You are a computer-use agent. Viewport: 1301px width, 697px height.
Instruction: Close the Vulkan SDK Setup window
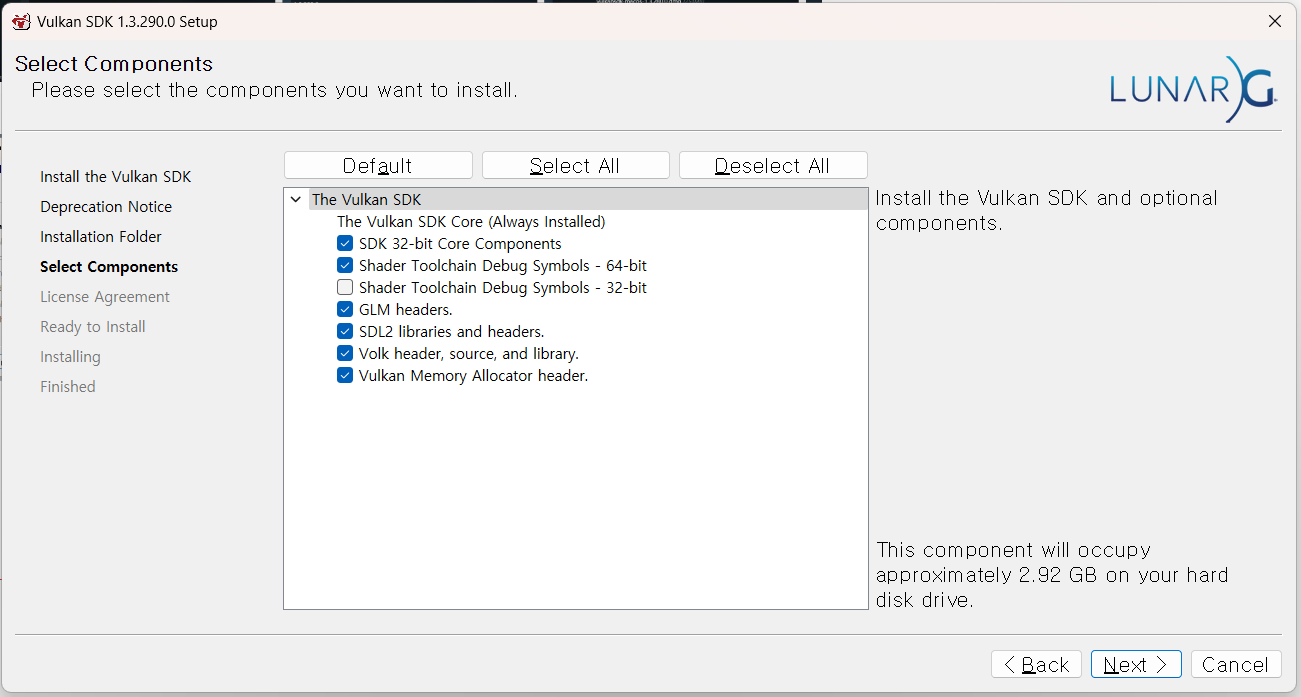click(x=1274, y=21)
